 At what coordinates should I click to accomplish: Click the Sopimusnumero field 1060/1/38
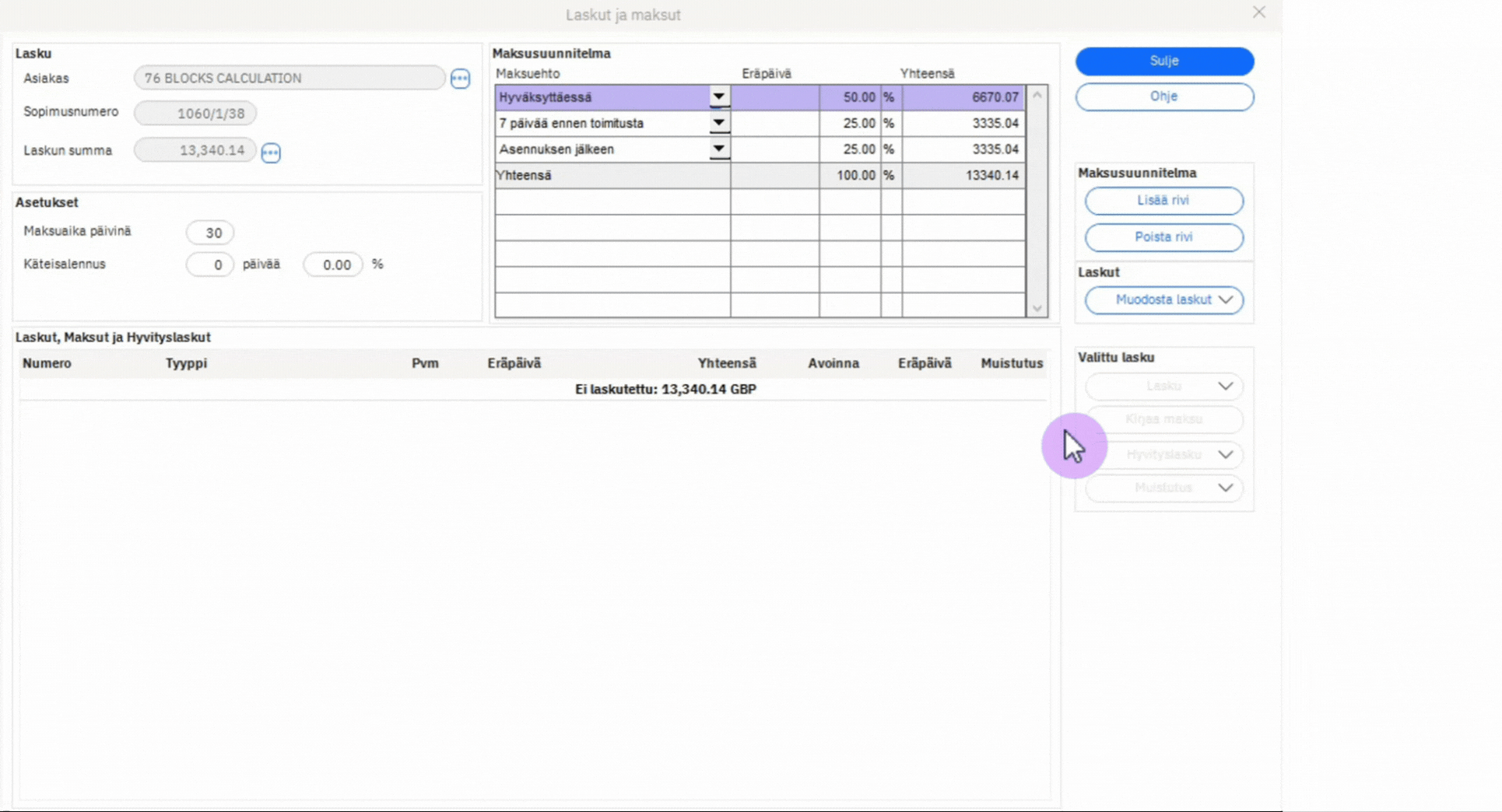click(x=195, y=114)
